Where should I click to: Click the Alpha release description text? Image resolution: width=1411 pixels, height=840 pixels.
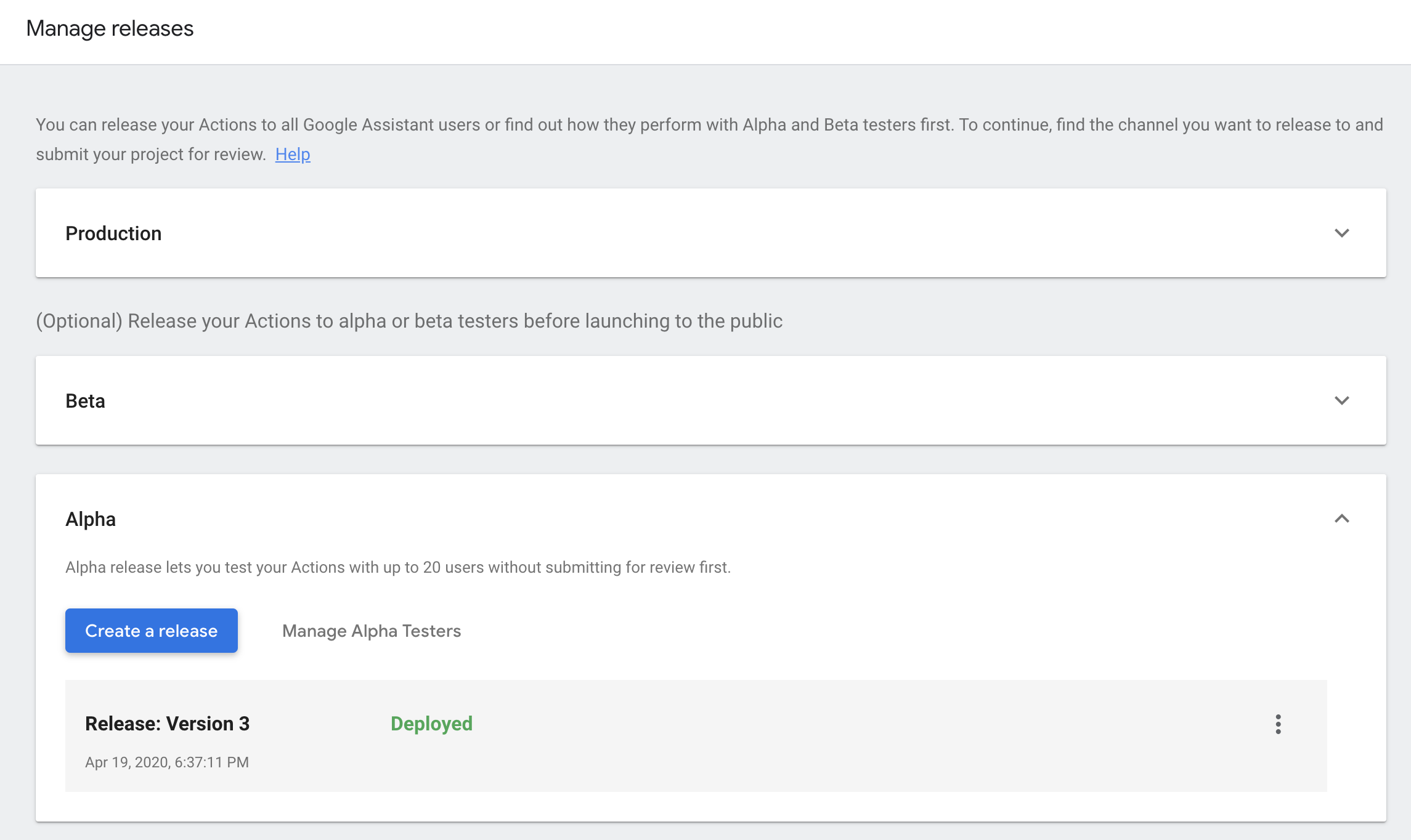pos(398,567)
